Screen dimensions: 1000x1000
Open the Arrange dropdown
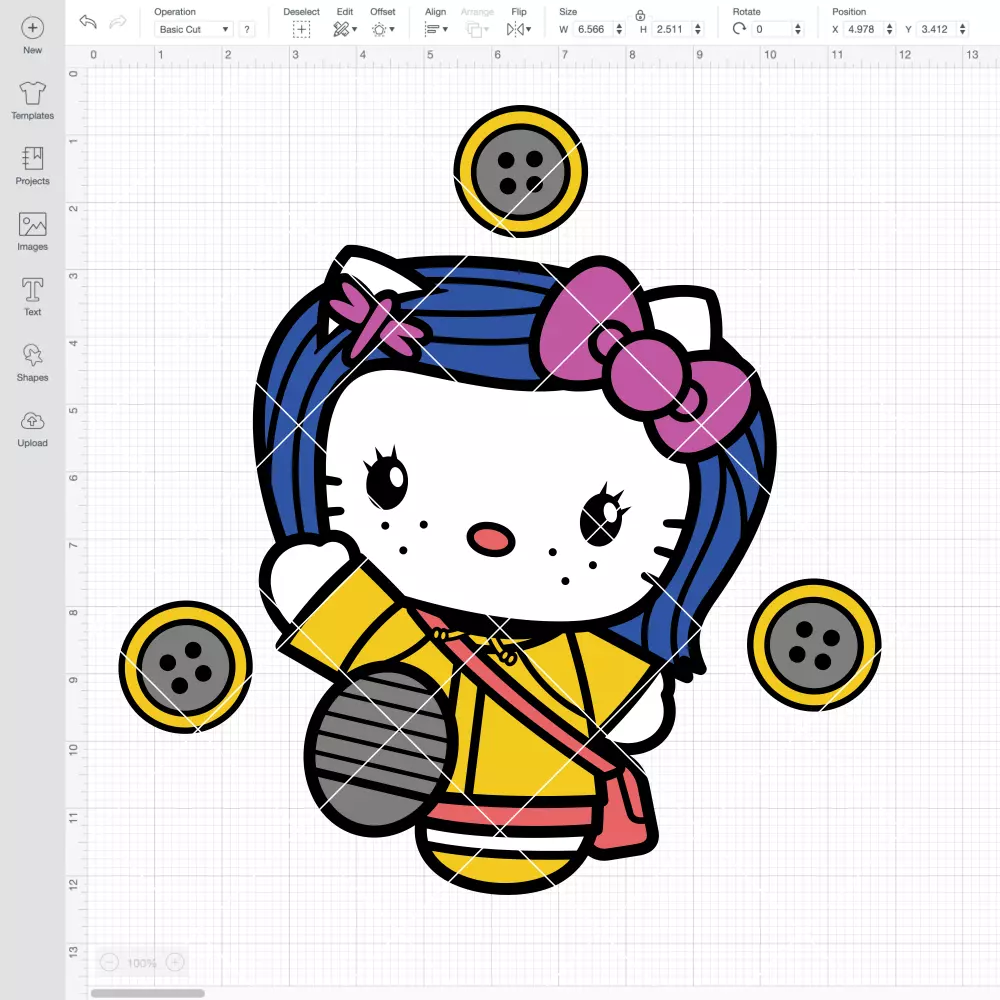pos(477,29)
